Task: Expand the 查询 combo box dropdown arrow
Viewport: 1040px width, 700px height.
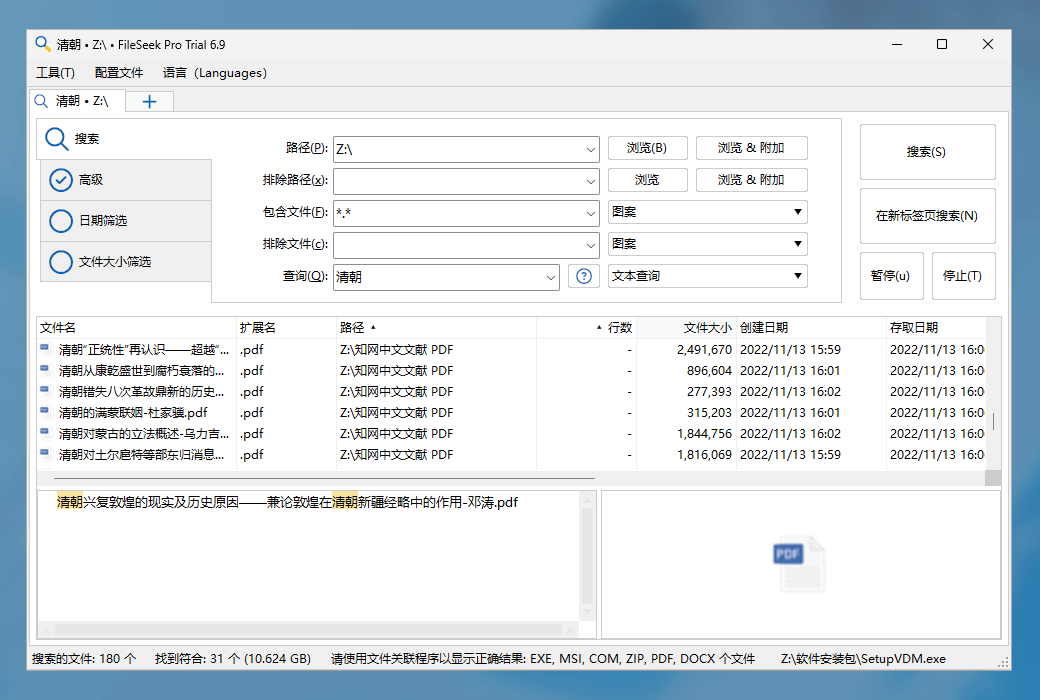Action: [551, 277]
